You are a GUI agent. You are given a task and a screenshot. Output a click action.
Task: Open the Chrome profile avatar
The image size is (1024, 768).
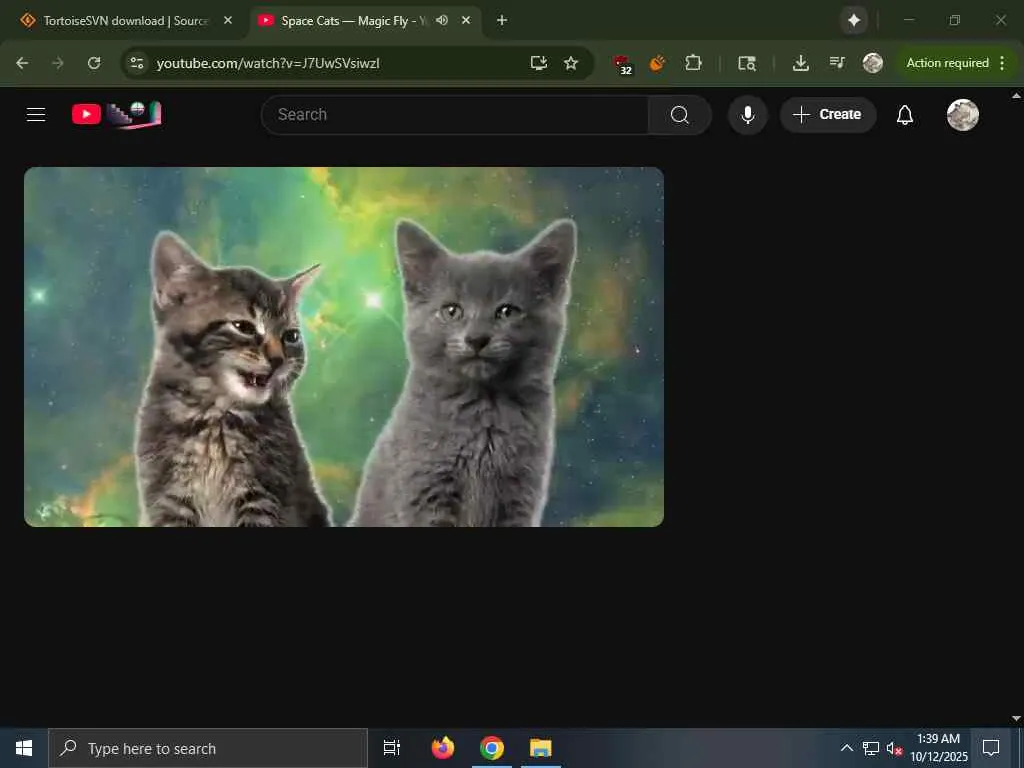(872, 63)
